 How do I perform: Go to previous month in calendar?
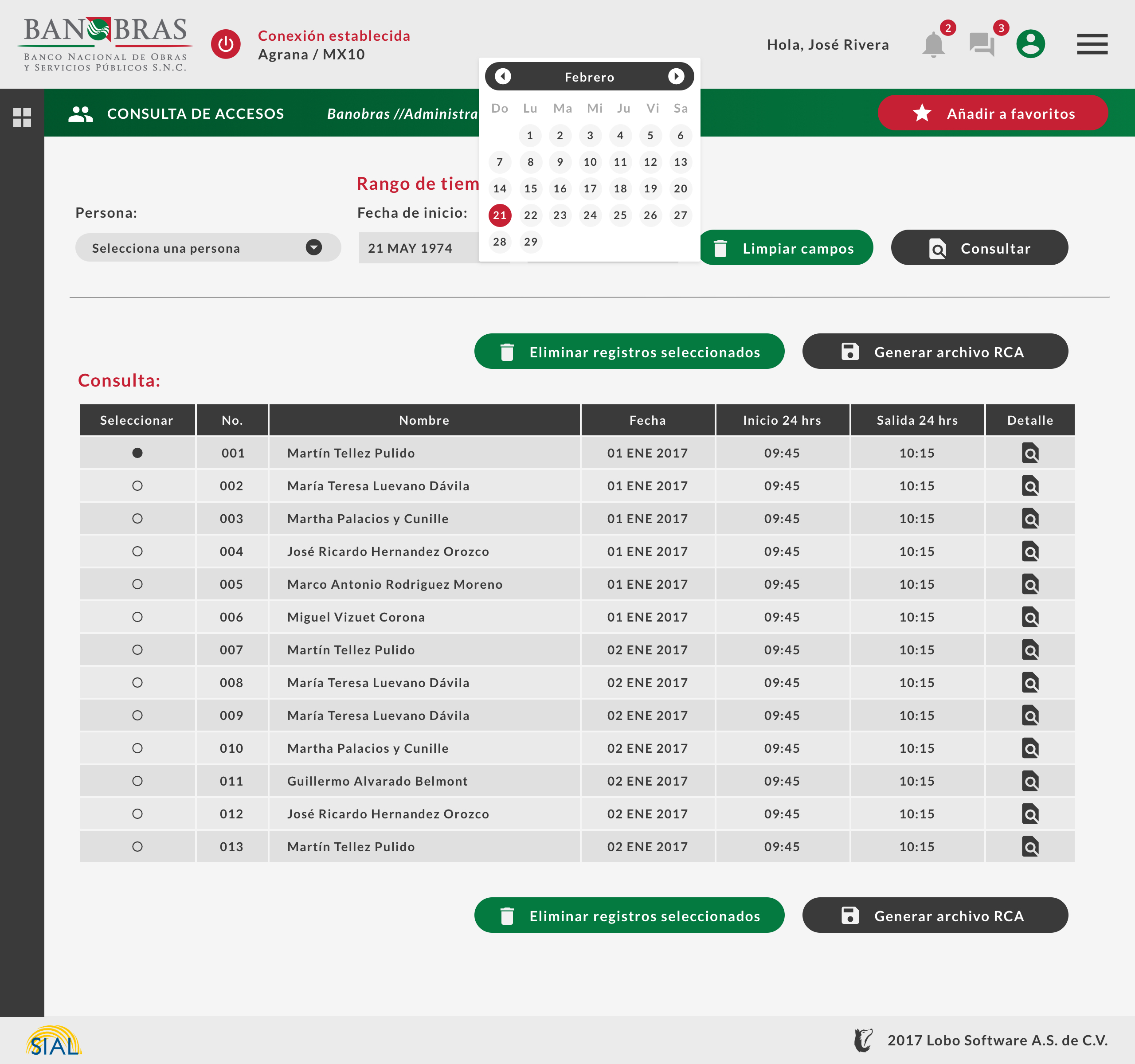coord(502,77)
